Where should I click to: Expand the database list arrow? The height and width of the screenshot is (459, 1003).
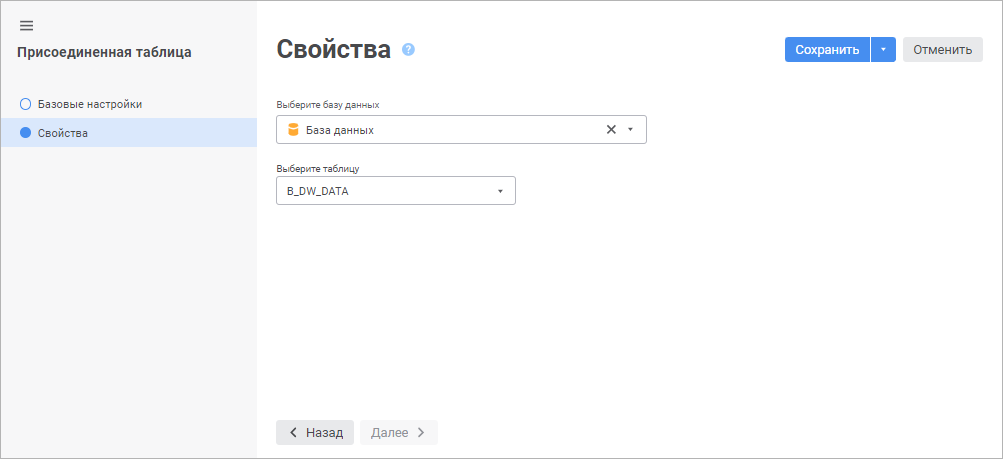pos(630,129)
